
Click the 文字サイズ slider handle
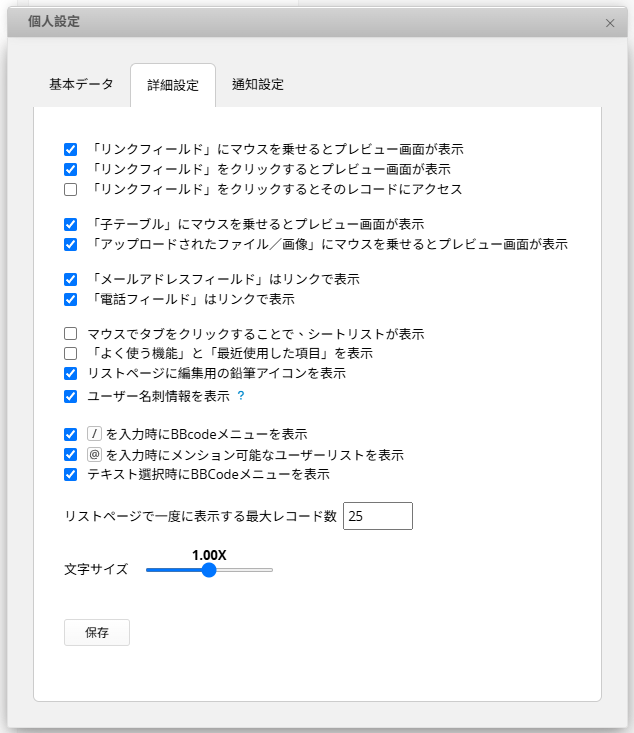click(x=209, y=570)
